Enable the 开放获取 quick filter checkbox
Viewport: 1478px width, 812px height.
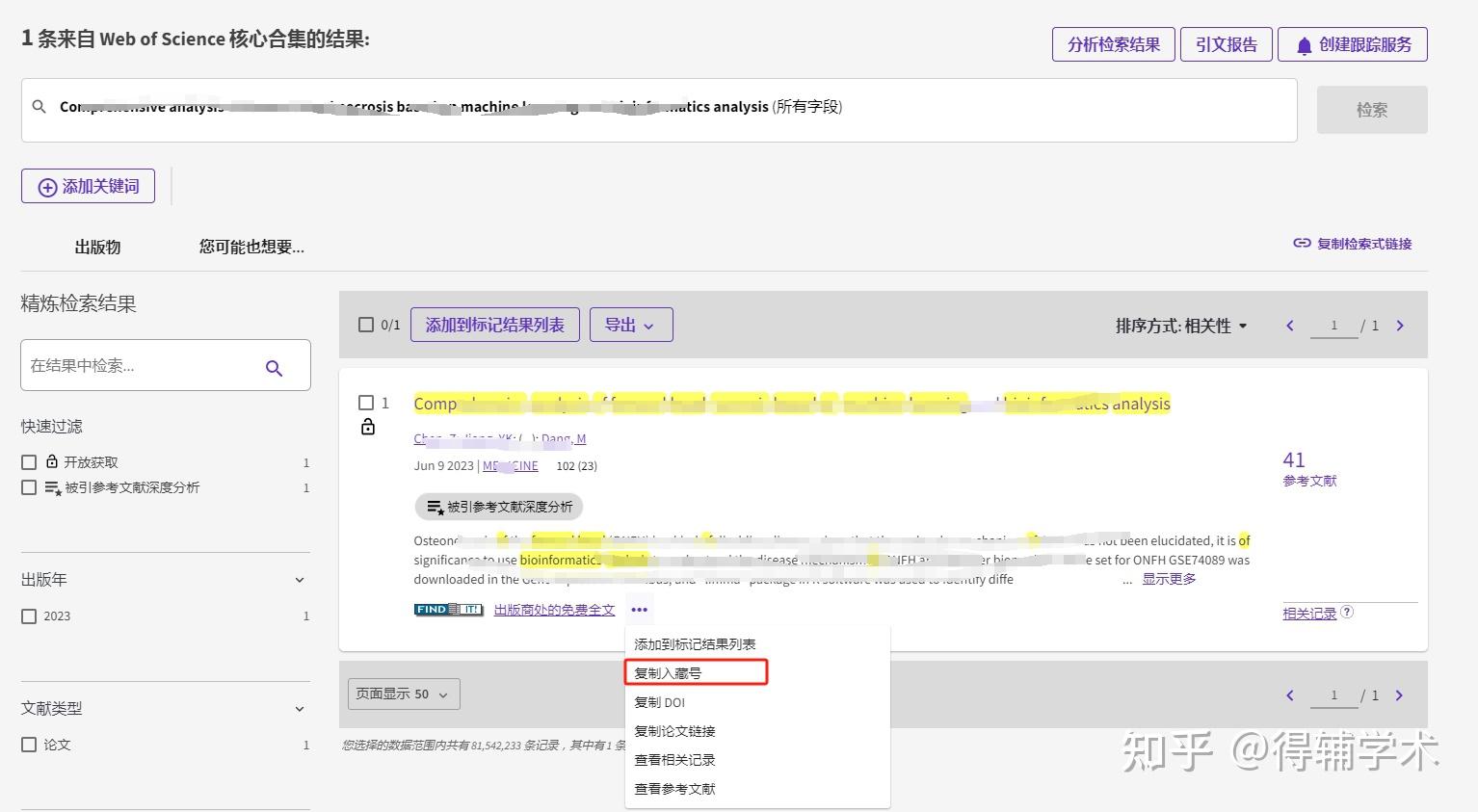[x=28, y=461]
